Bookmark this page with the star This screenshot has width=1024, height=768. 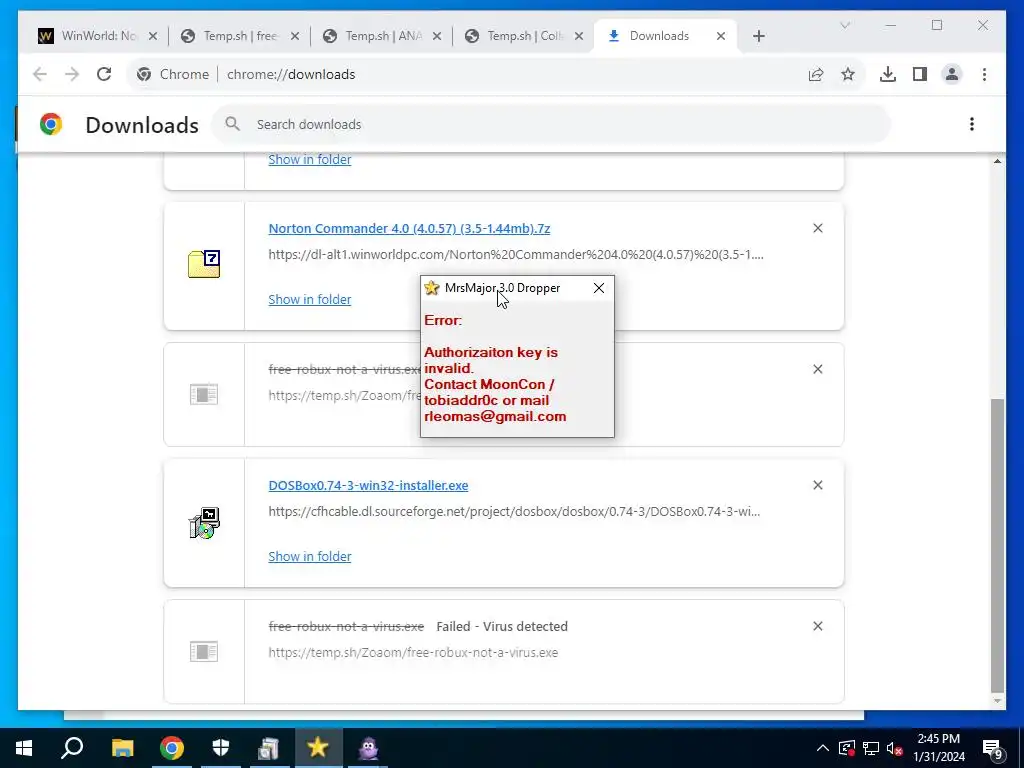848,74
